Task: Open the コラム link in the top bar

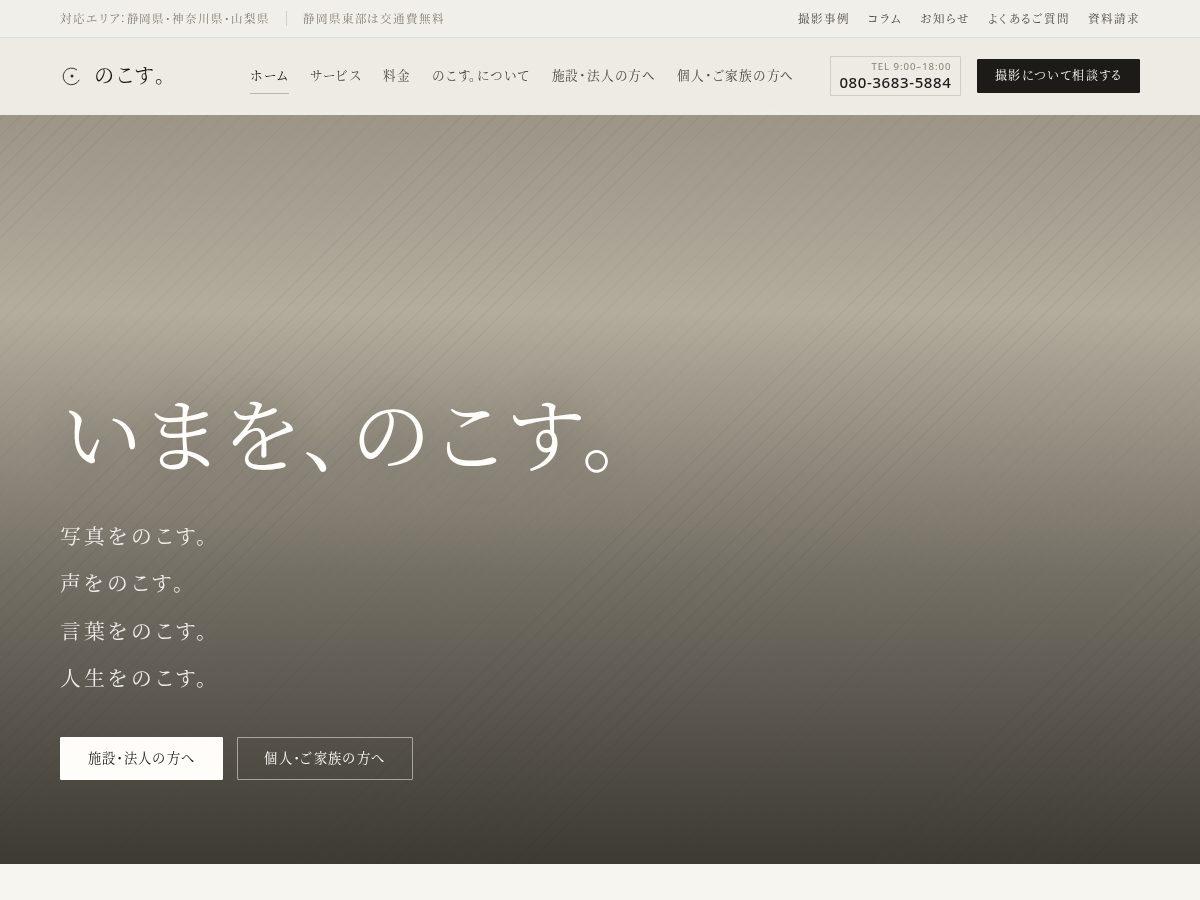Action: (884, 19)
